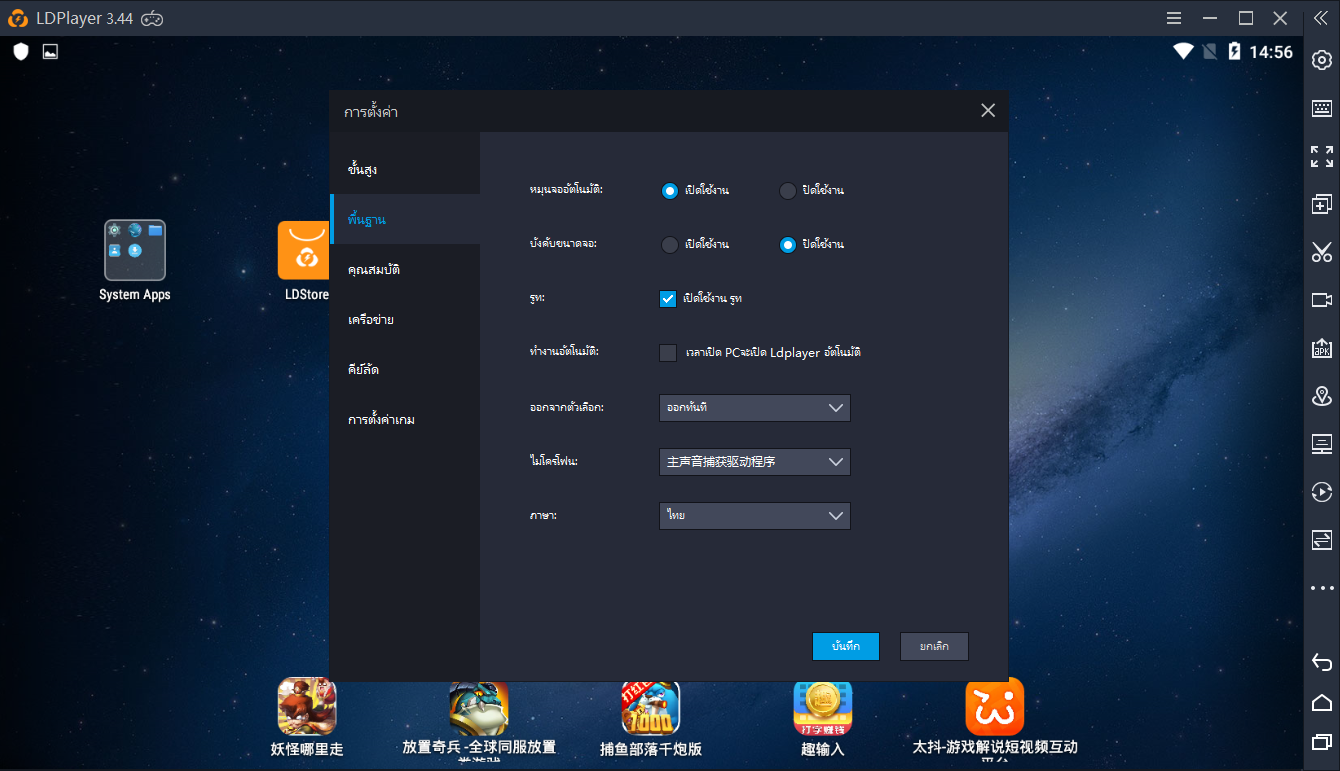Open the virtual GPS location icon

[x=1321, y=396]
